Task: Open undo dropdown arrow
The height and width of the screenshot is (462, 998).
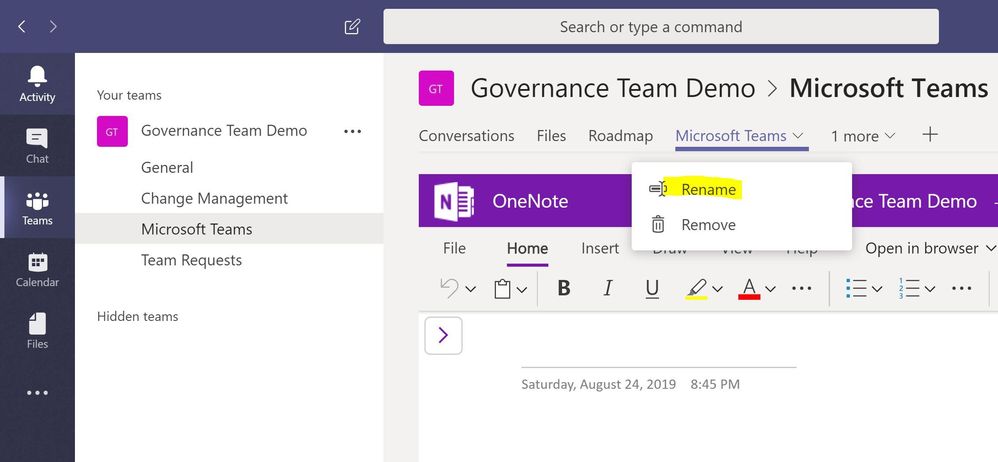Action: pyautogui.click(x=470, y=290)
